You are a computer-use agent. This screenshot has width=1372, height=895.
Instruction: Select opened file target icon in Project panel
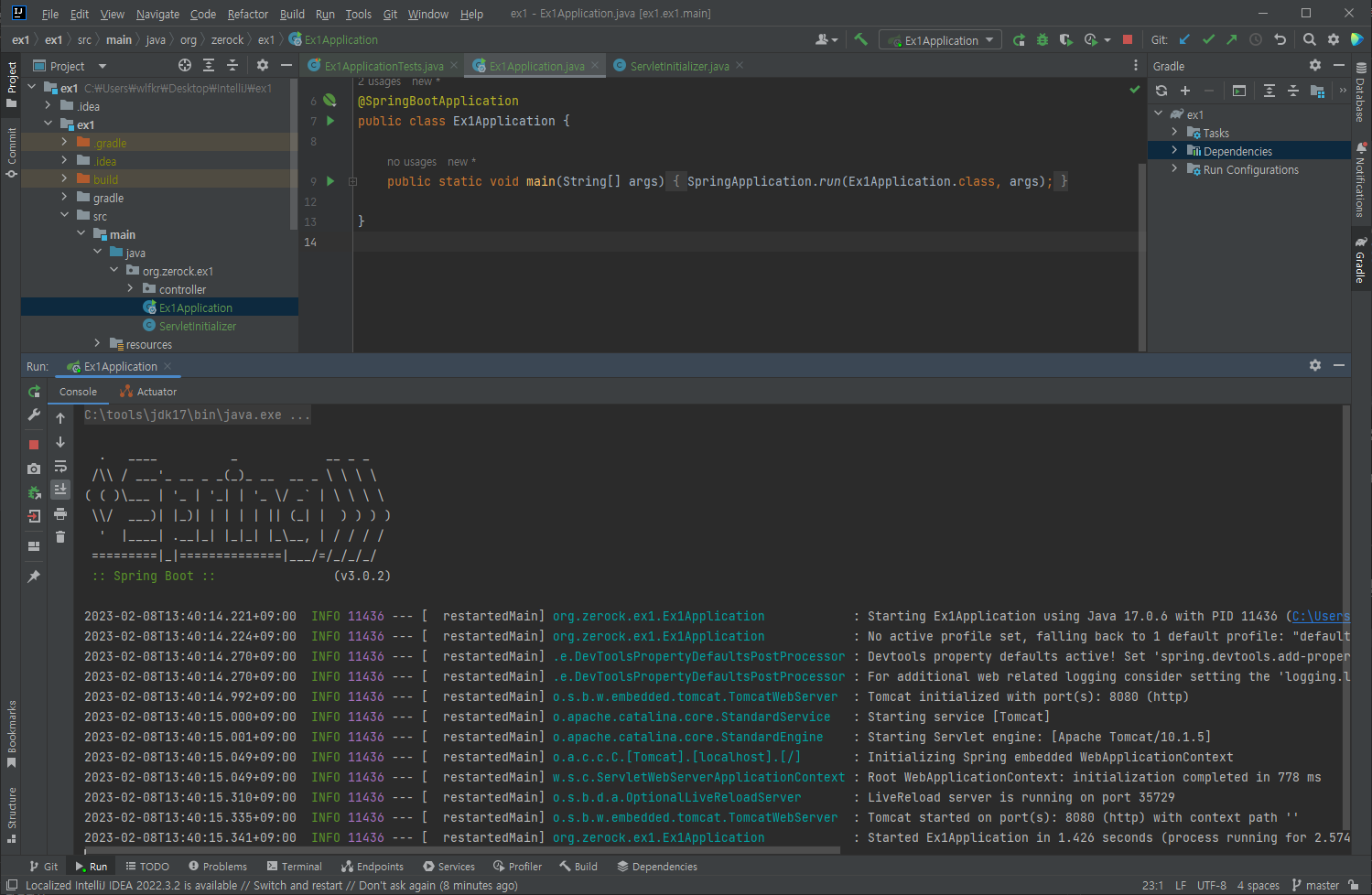185,65
